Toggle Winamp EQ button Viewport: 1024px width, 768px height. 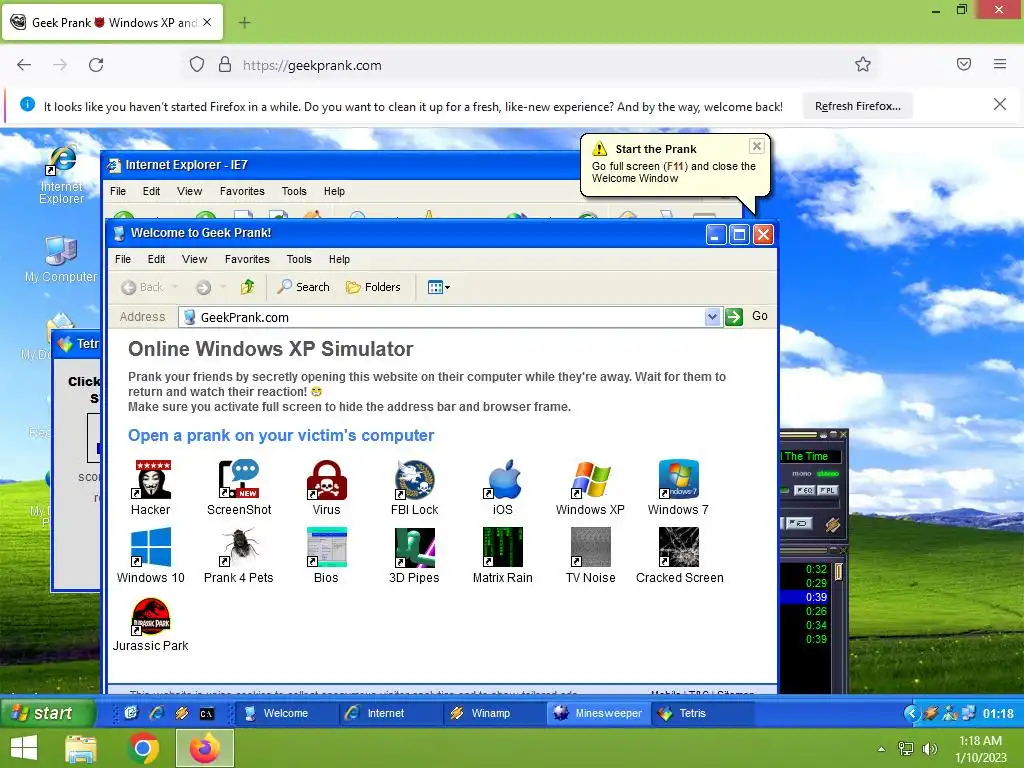[x=804, y=490]
